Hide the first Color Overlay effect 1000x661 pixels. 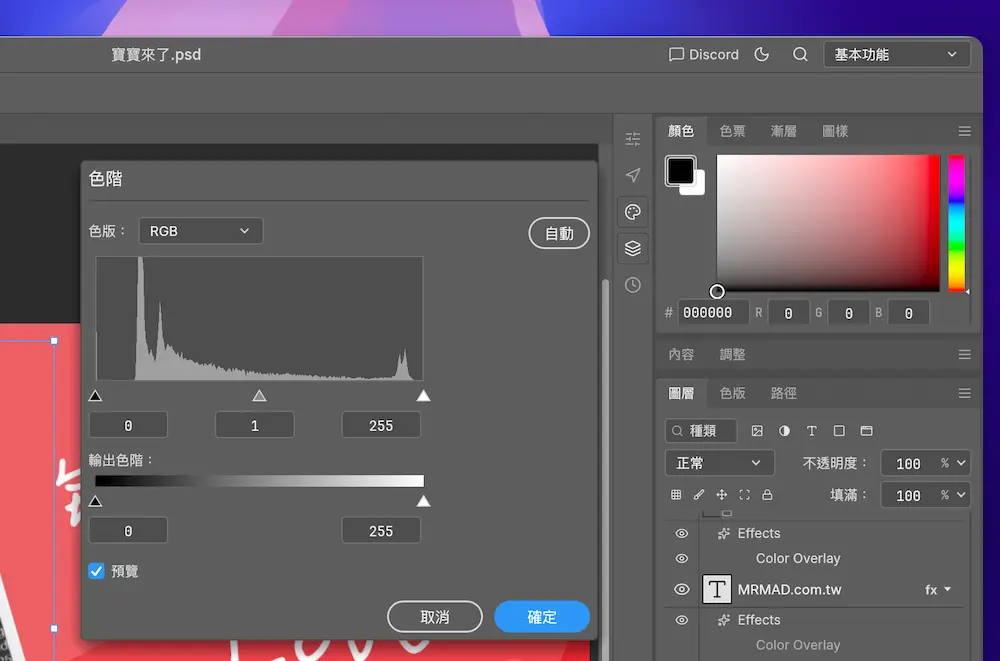tap(682, 559)
